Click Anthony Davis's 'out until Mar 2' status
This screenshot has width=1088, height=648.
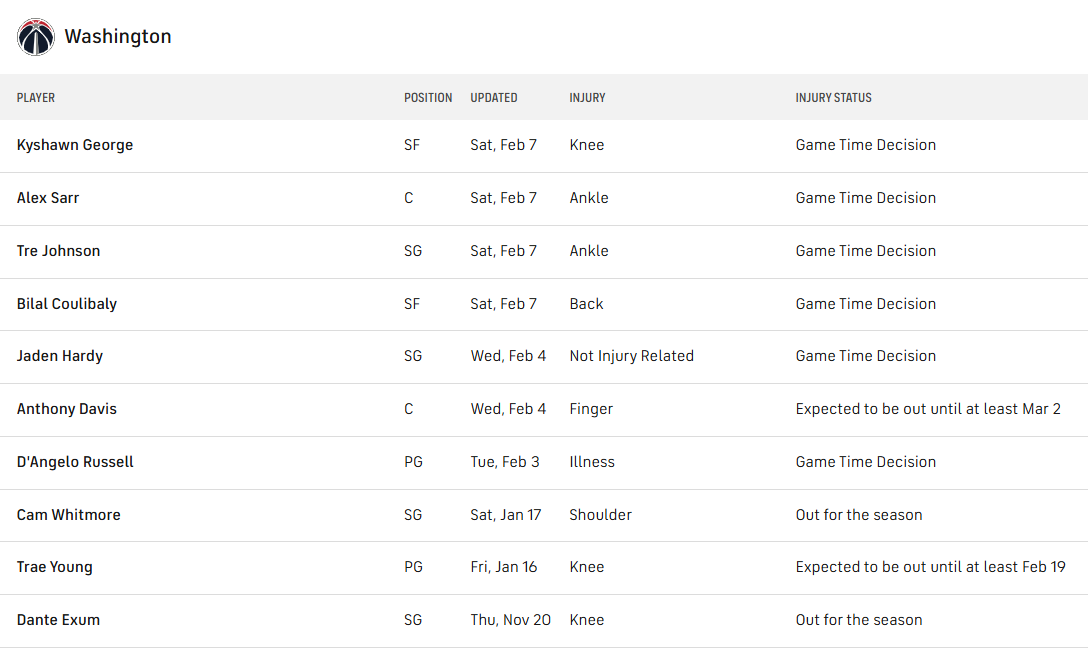tap(928, 409)
